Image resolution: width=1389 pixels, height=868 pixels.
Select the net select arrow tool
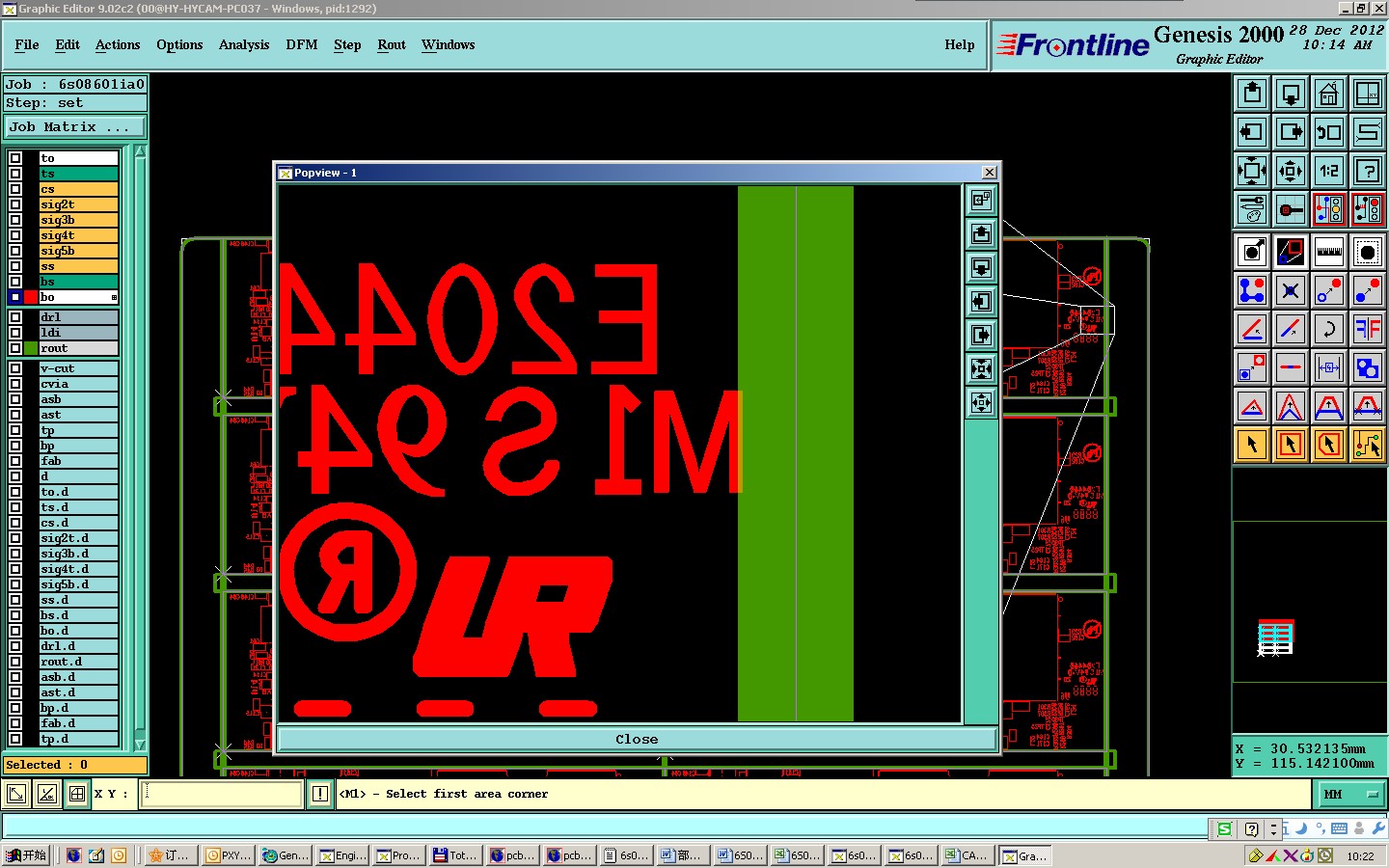click(1368, 445)
